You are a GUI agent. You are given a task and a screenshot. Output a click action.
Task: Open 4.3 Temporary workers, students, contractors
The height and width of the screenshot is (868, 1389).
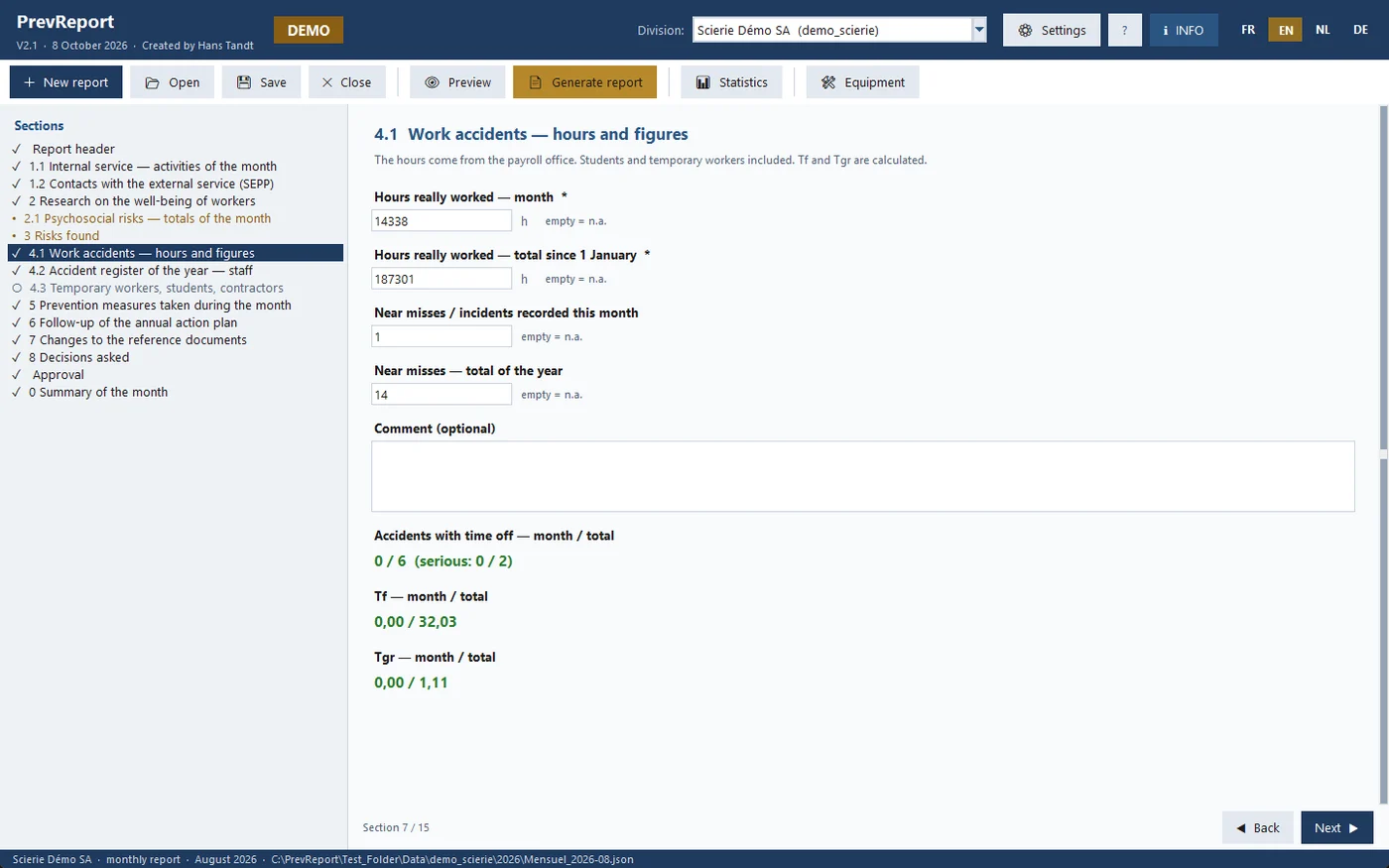(176, 288)
